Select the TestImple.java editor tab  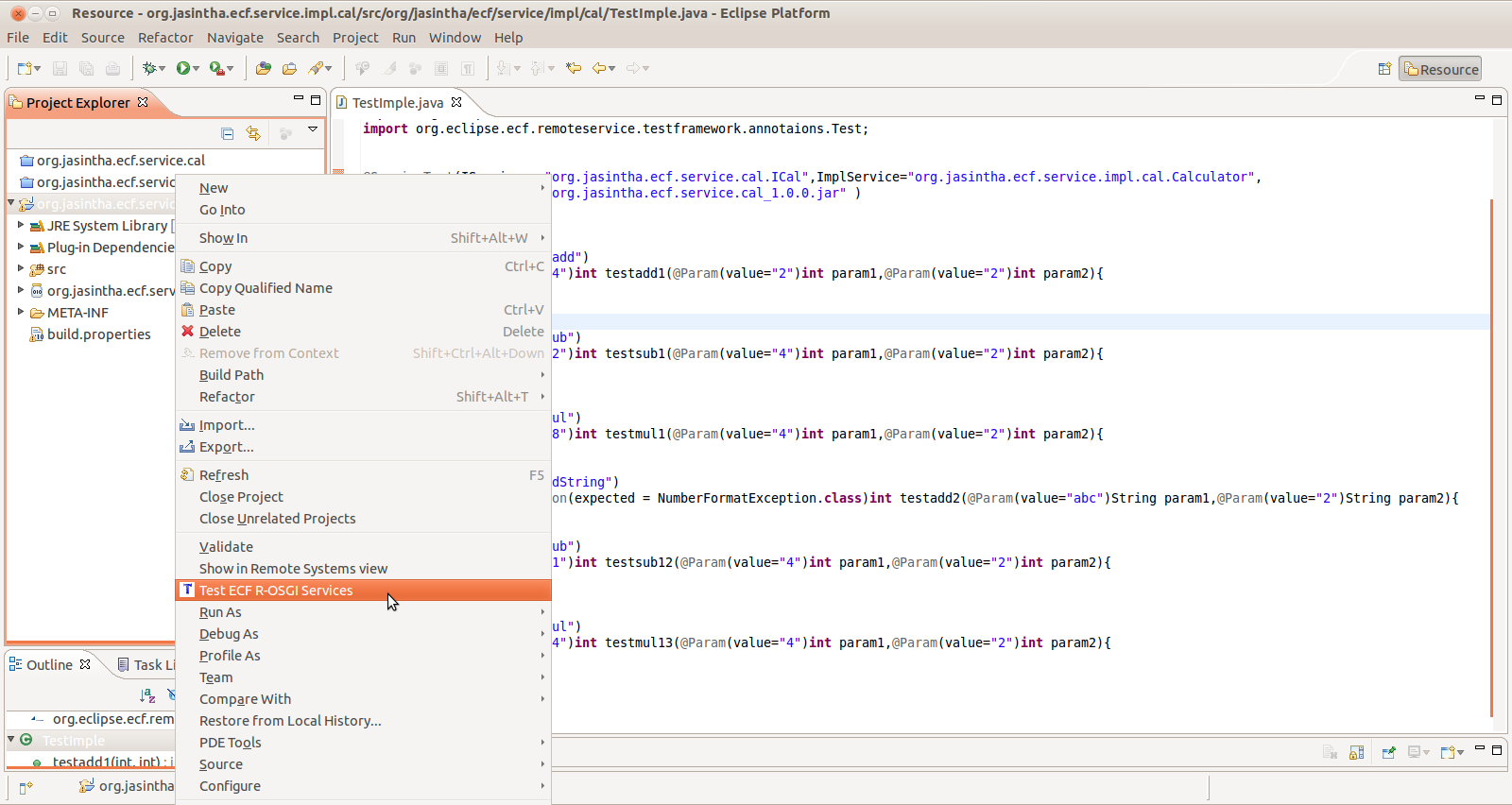point(398,102)
